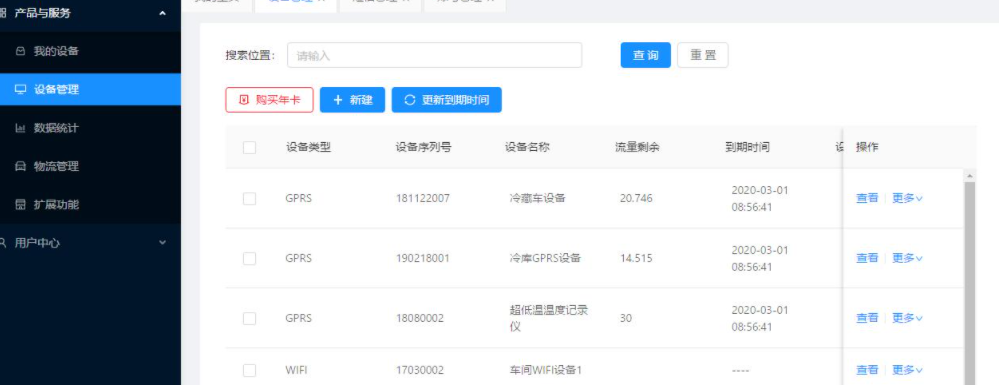Viewport: 1001px width, 385px height.
Task: Click the 操作 column header
Action: tap(867, 147)
